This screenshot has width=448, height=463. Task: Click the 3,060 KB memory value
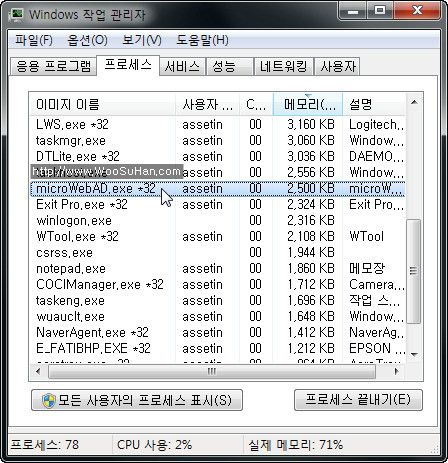click(x=311, y=140)
